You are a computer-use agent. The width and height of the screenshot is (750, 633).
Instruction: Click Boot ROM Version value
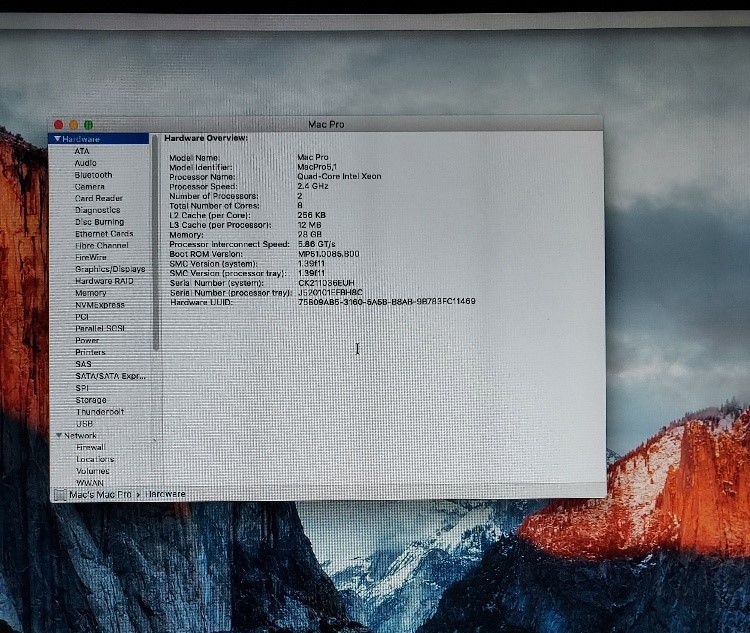pos(329,254)
